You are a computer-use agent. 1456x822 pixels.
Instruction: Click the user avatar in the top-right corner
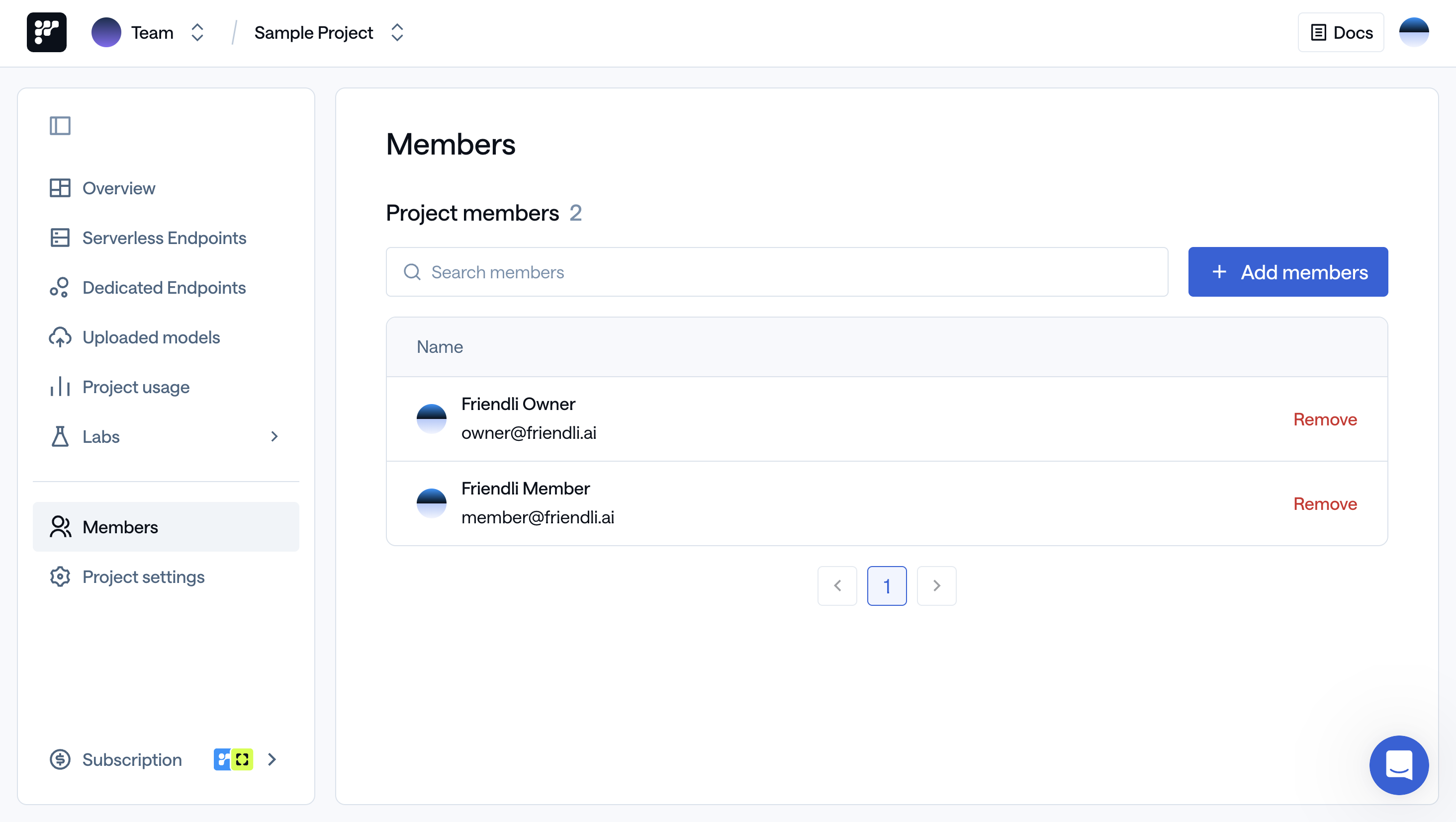coord(1414,32)
